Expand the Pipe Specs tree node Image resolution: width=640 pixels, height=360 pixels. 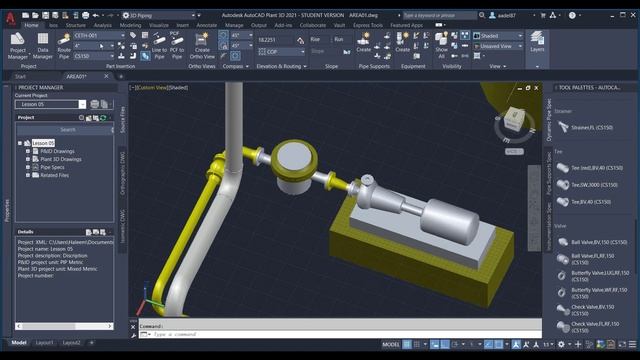[x=28, y=167]
